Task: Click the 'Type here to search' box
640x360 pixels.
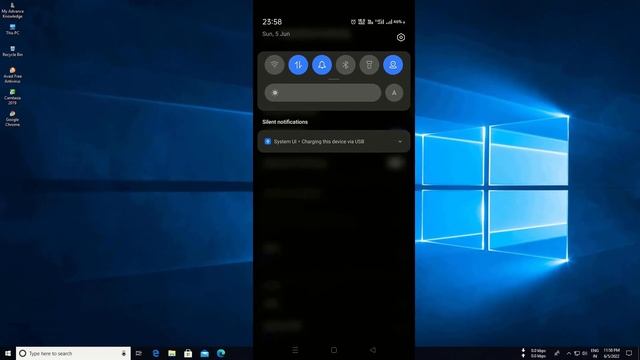Action: point(73,353)
